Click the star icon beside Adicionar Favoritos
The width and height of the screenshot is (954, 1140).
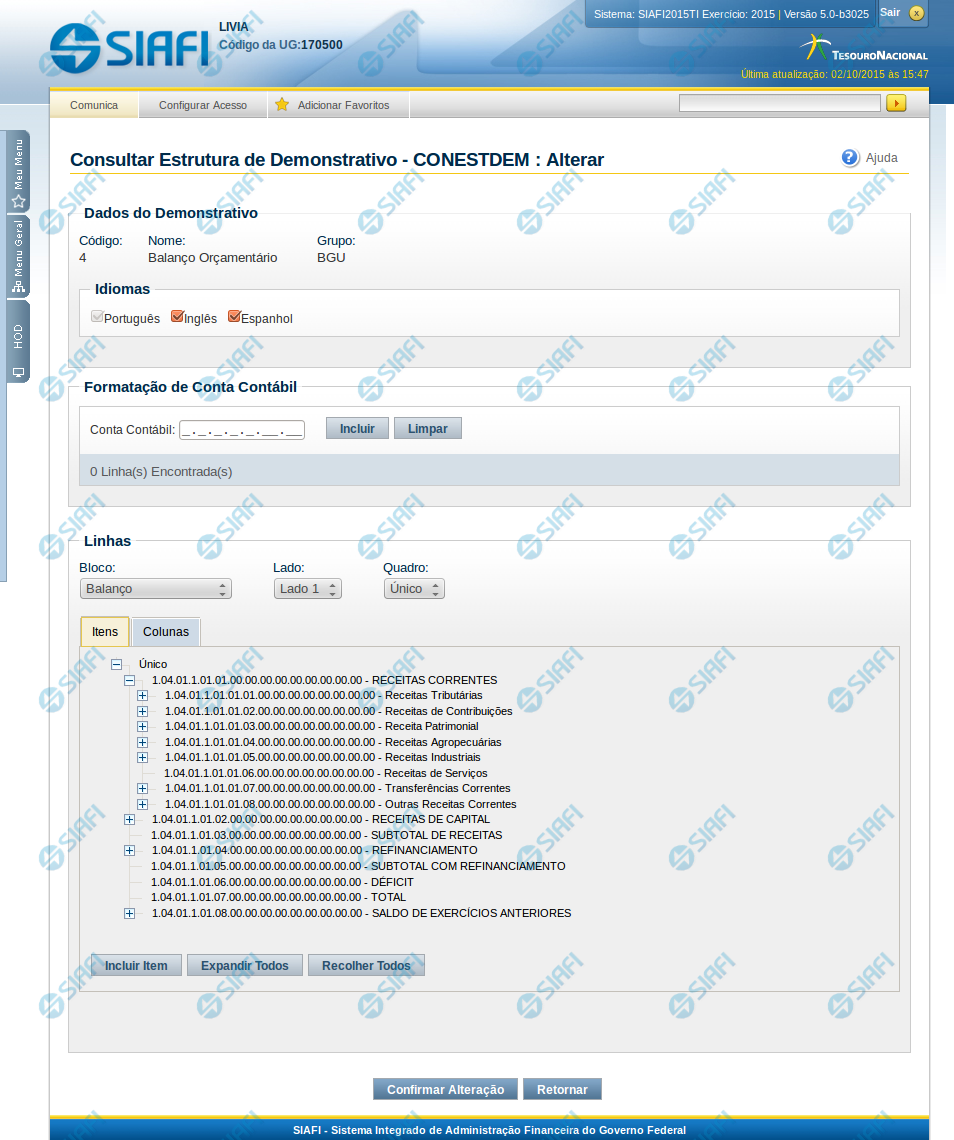pyautogui.click(x=282, y=105)
